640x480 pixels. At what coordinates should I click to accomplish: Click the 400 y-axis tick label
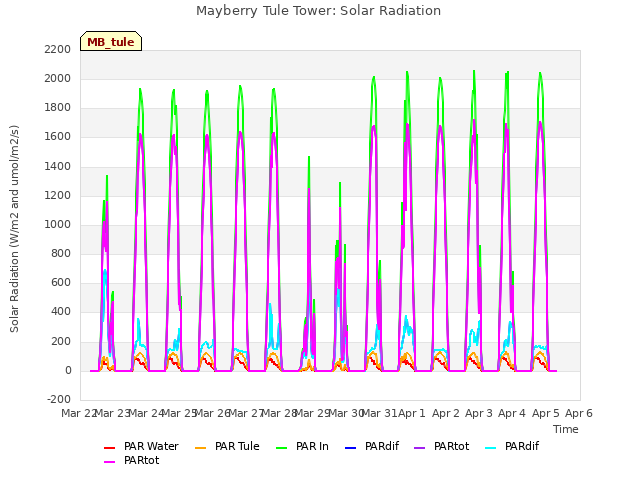61,312
